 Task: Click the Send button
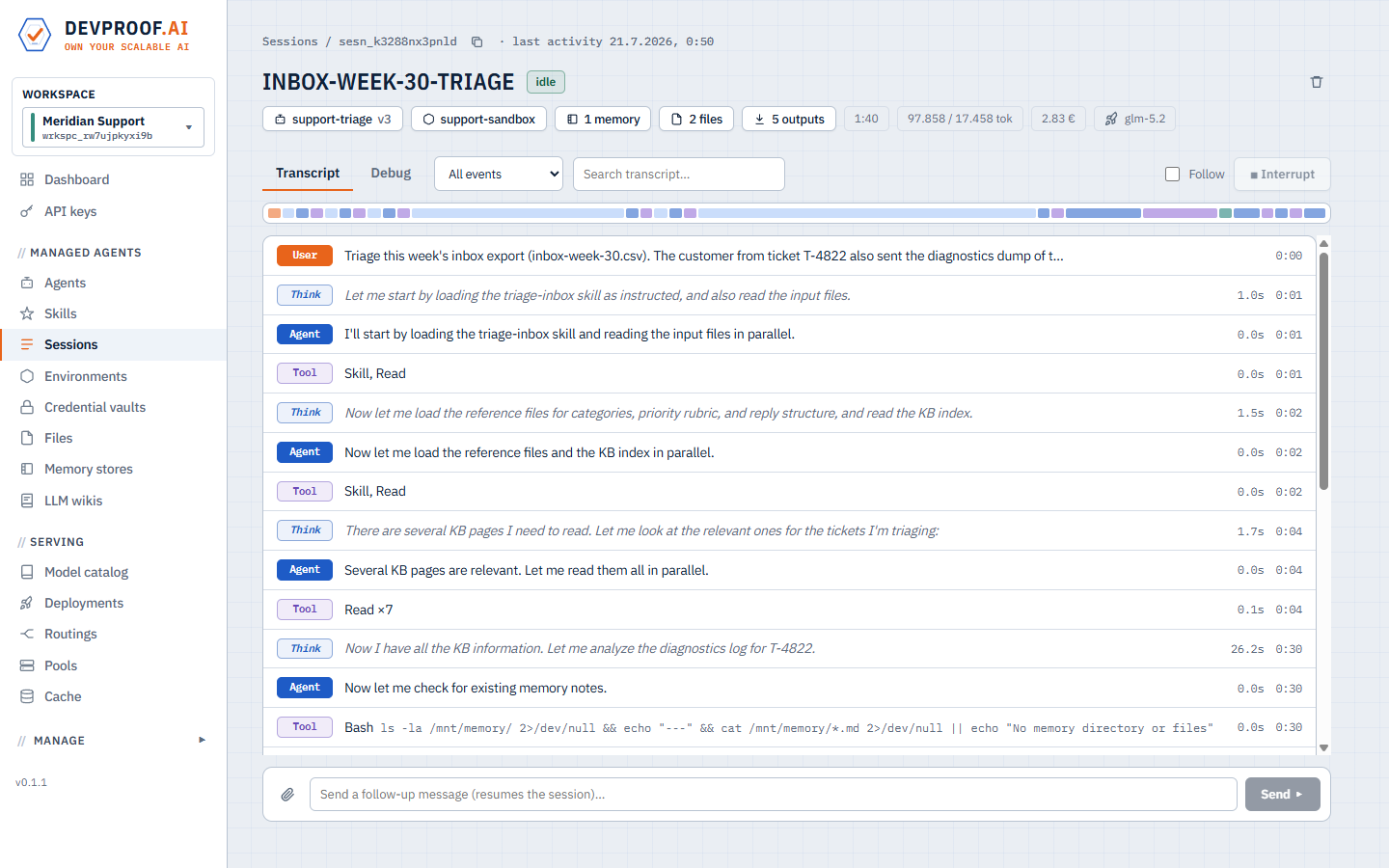tap(1282, 795)
